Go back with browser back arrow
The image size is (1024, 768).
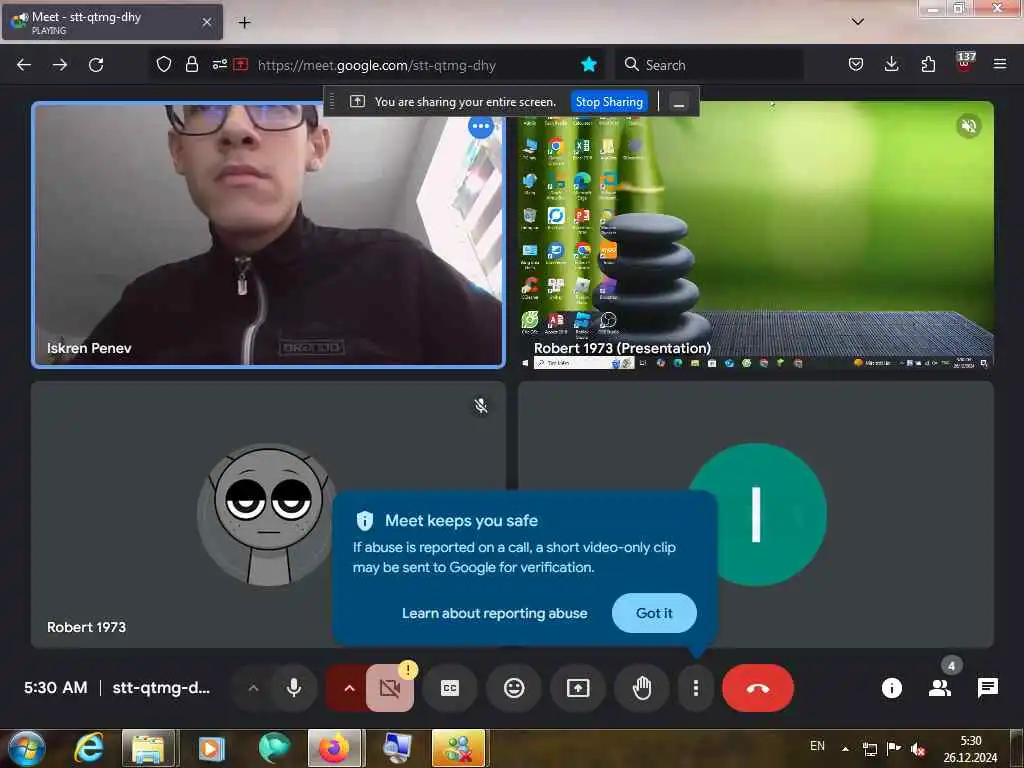click(24, 65)
